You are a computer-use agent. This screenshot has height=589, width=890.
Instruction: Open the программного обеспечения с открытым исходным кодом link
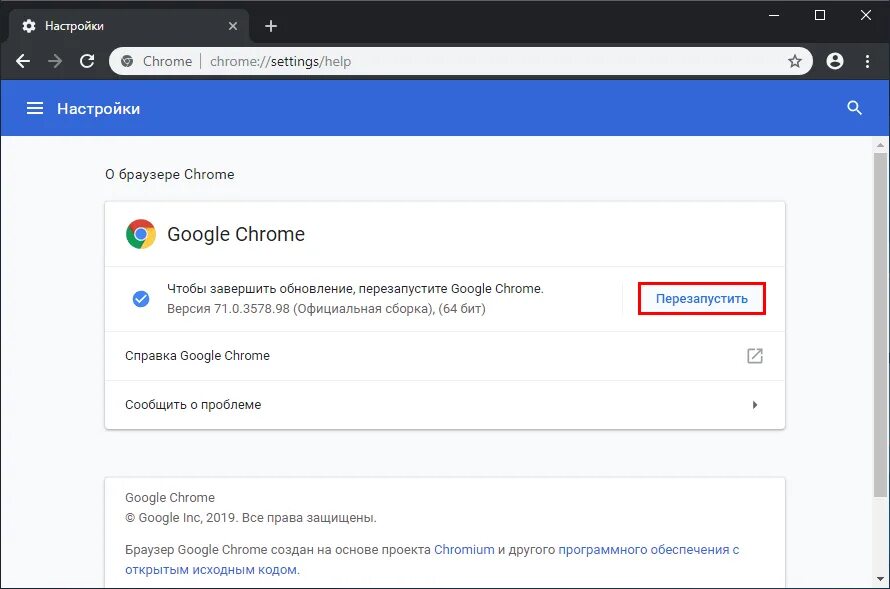pos(432,559)
